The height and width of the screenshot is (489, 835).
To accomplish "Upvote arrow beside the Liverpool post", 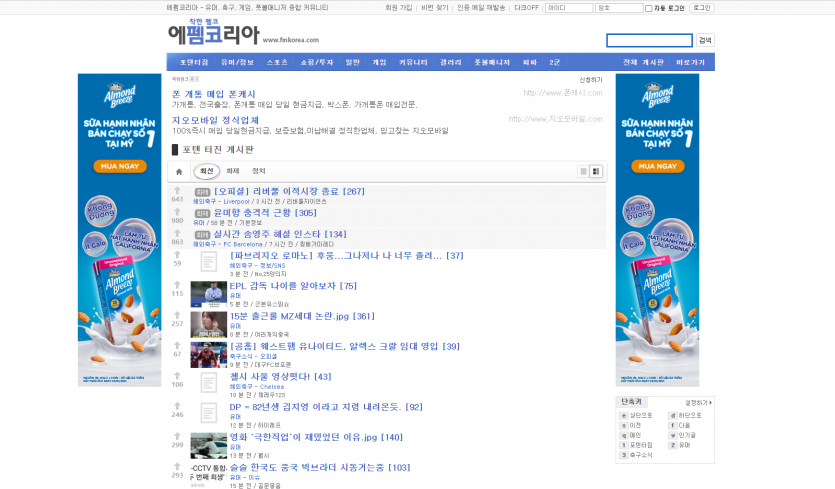I will tap(177, 190).
